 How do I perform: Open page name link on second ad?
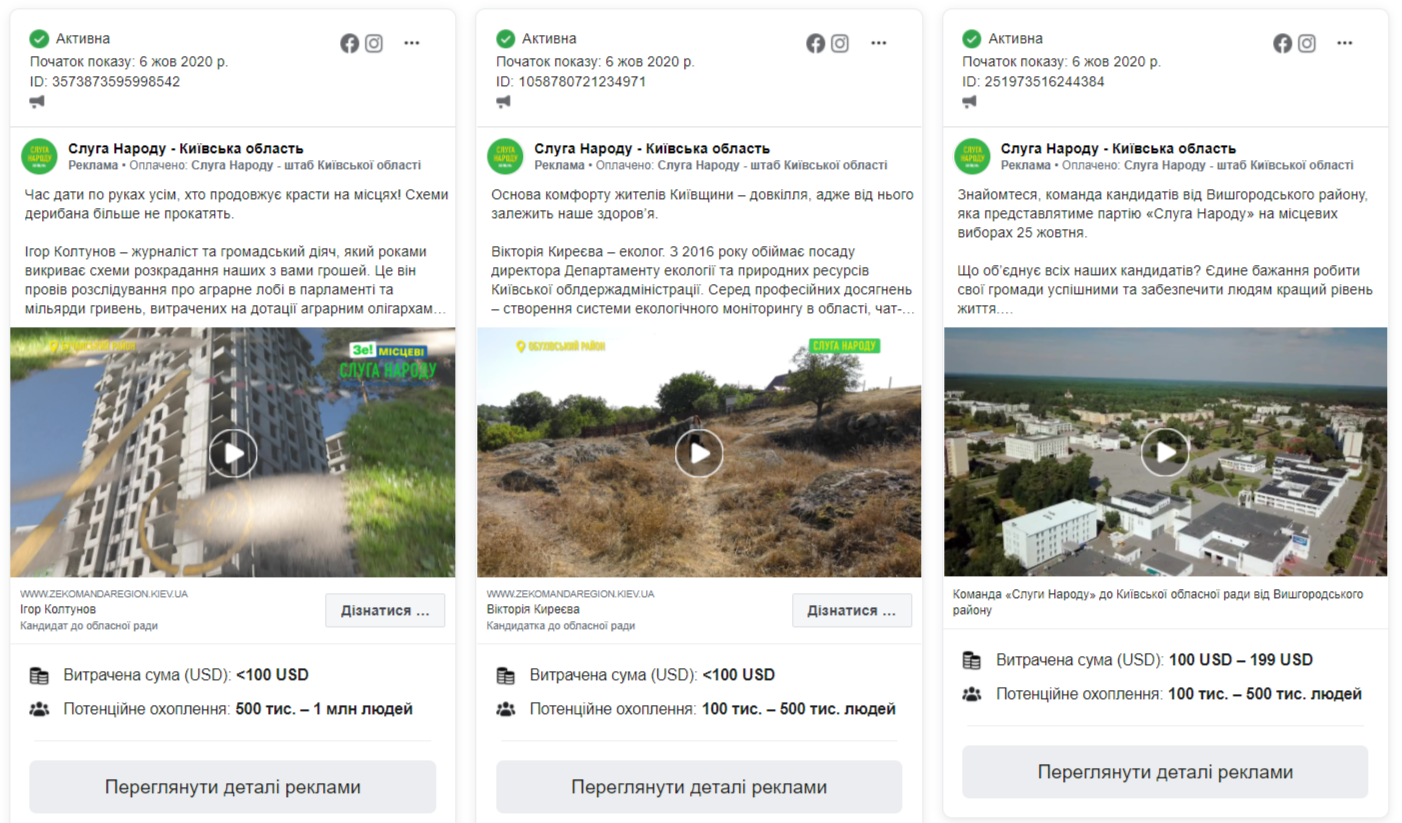point(651,149)
